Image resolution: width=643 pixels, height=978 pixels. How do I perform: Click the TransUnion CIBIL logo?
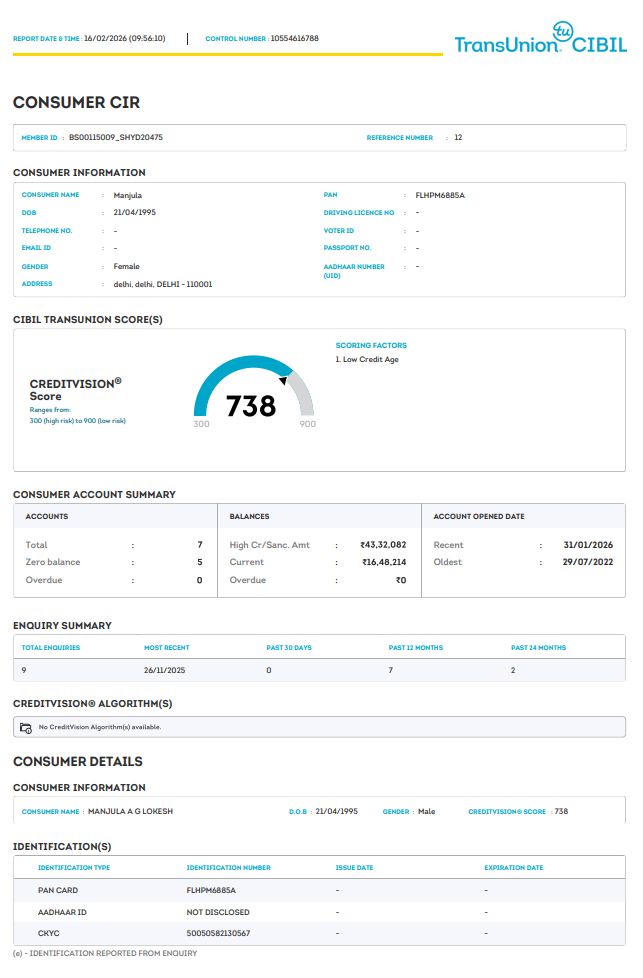point(540,38)
